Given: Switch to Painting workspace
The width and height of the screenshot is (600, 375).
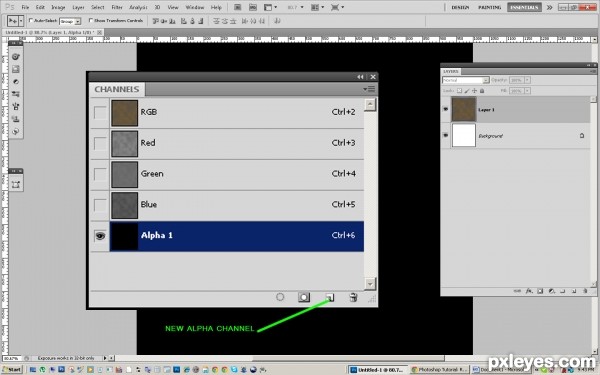Looking at the screenshot, I should 489,7.
